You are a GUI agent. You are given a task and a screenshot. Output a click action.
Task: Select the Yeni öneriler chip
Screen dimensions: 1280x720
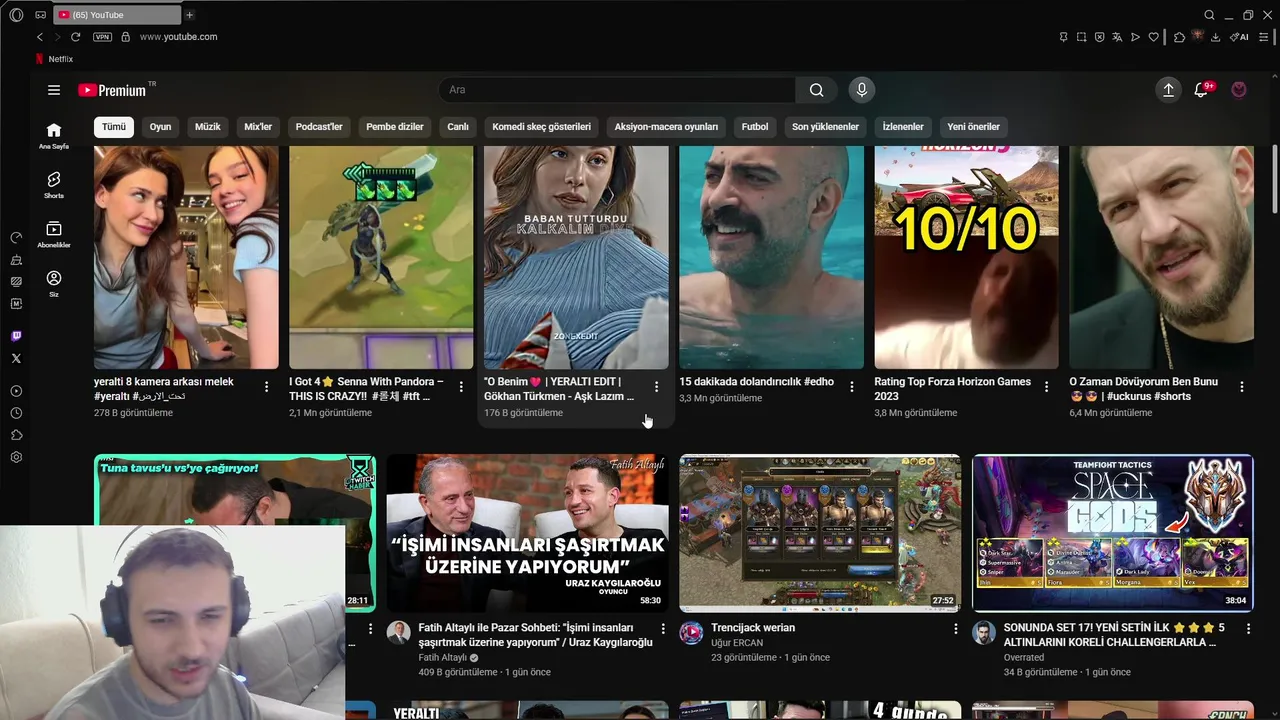[973, 127]
